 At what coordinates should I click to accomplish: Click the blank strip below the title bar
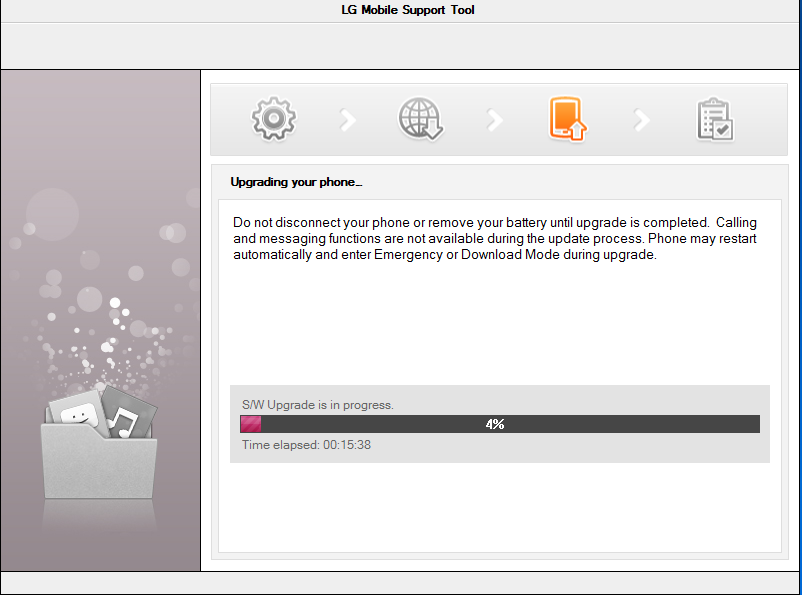coord(400,45)
